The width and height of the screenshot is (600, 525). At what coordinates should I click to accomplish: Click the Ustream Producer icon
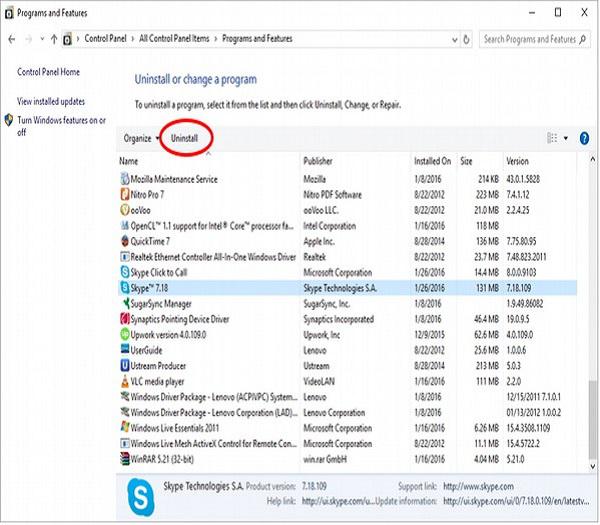125,366
